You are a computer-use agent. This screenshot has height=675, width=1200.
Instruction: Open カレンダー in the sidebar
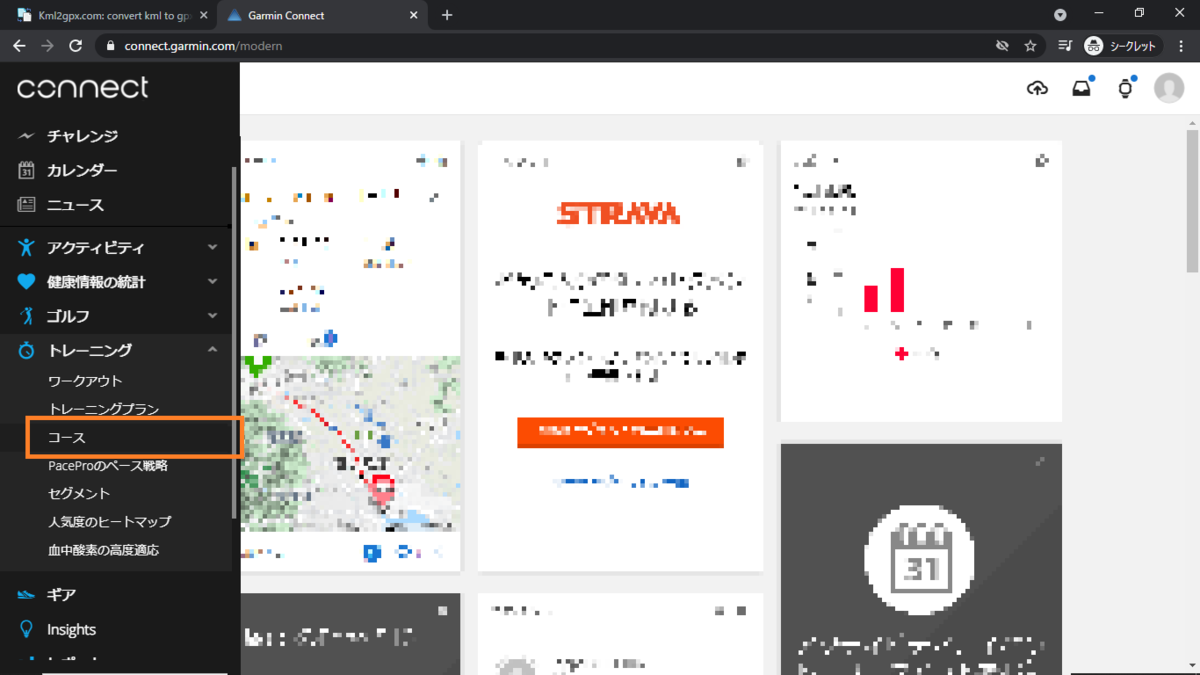coord(82,170)
